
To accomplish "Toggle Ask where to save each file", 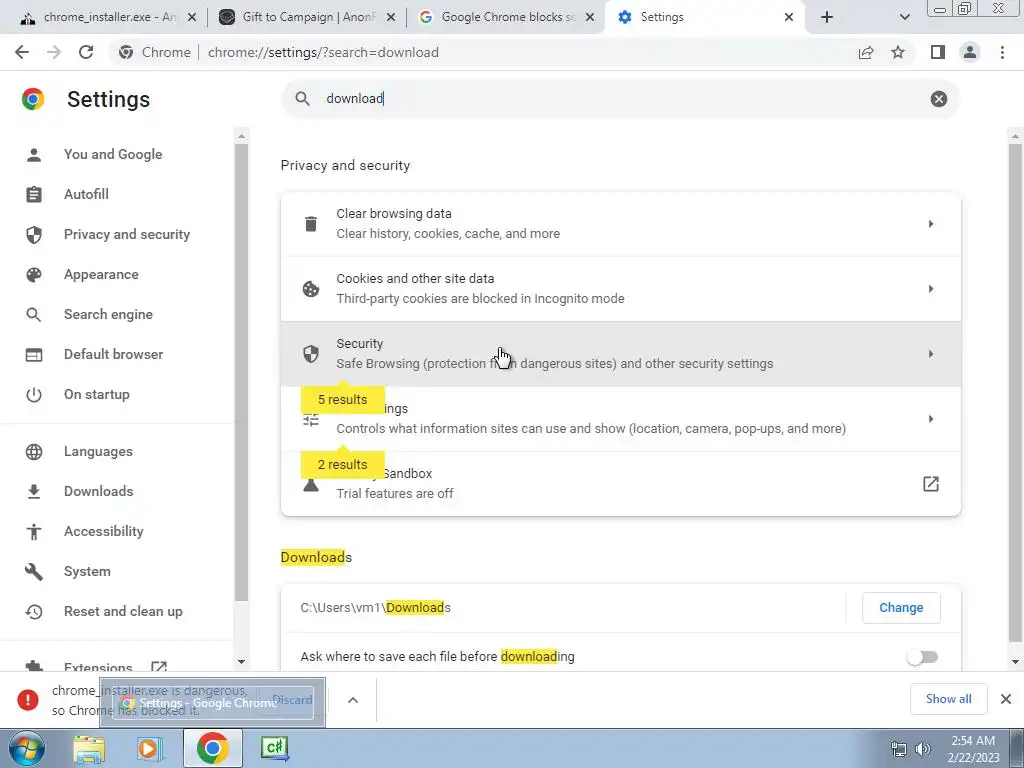I will tap(922, 657).
